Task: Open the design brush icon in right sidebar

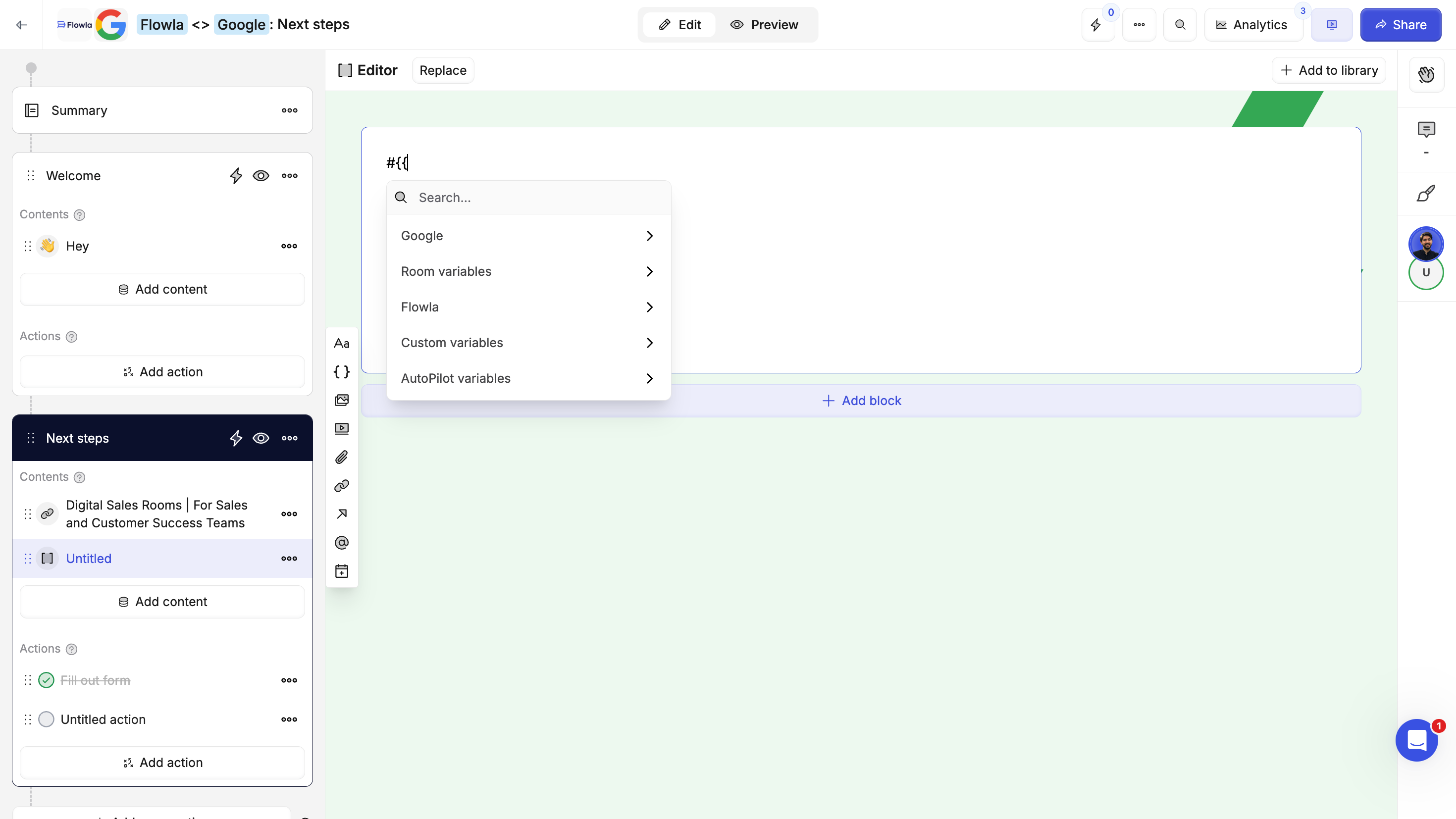Action: point(1425,194)
